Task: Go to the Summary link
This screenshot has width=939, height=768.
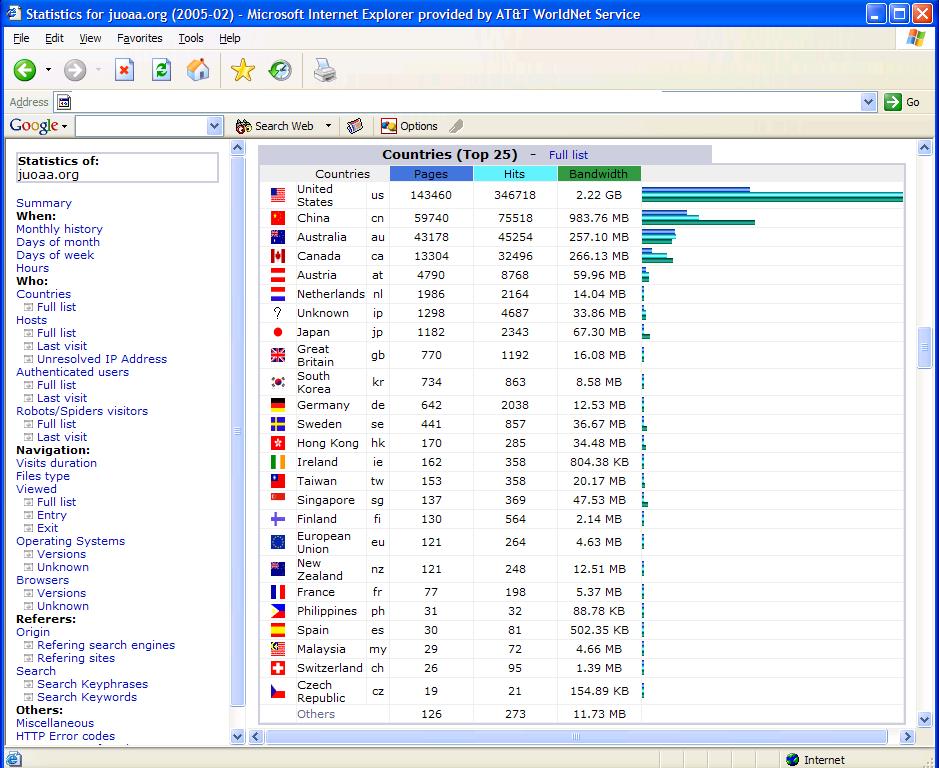Action: point(44,203)
